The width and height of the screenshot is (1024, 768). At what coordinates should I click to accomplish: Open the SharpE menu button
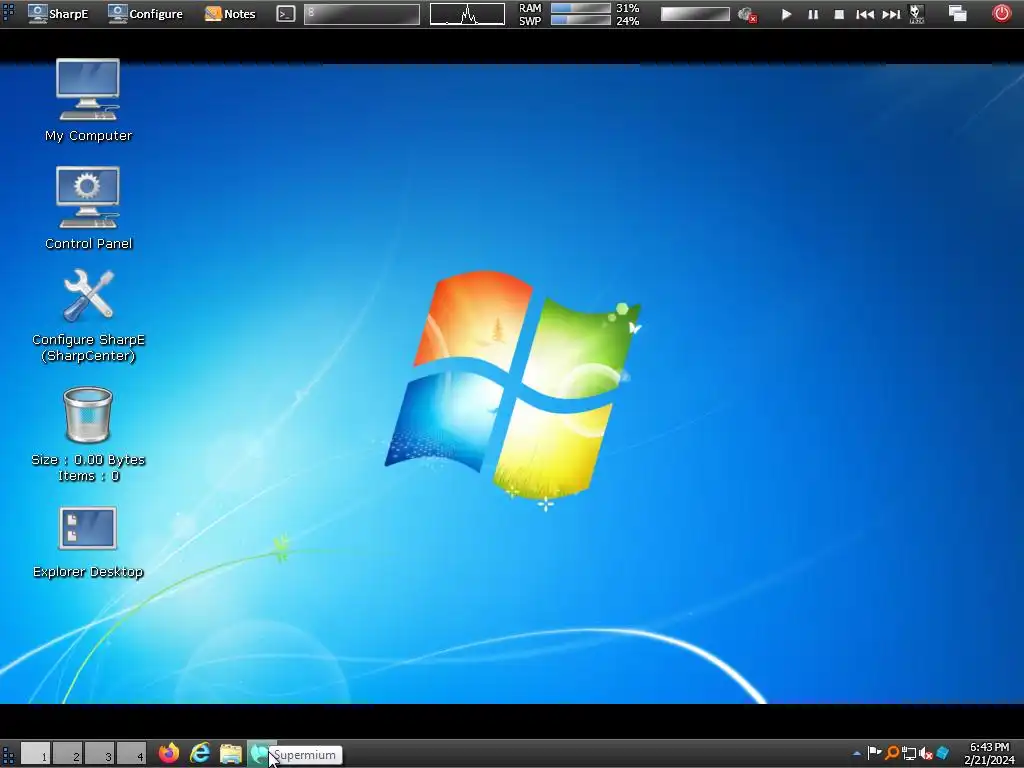pyautogui.click(x=58, y=14)
